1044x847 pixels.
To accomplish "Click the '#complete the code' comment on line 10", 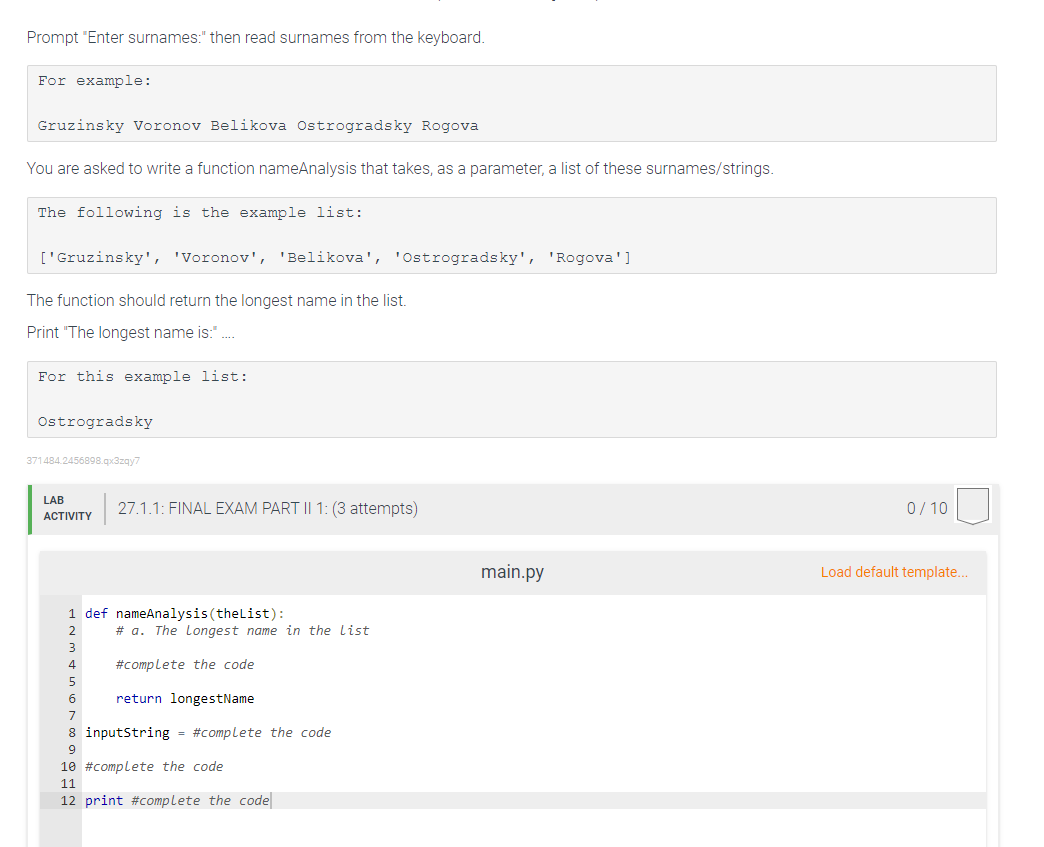I will pos(154,766).
